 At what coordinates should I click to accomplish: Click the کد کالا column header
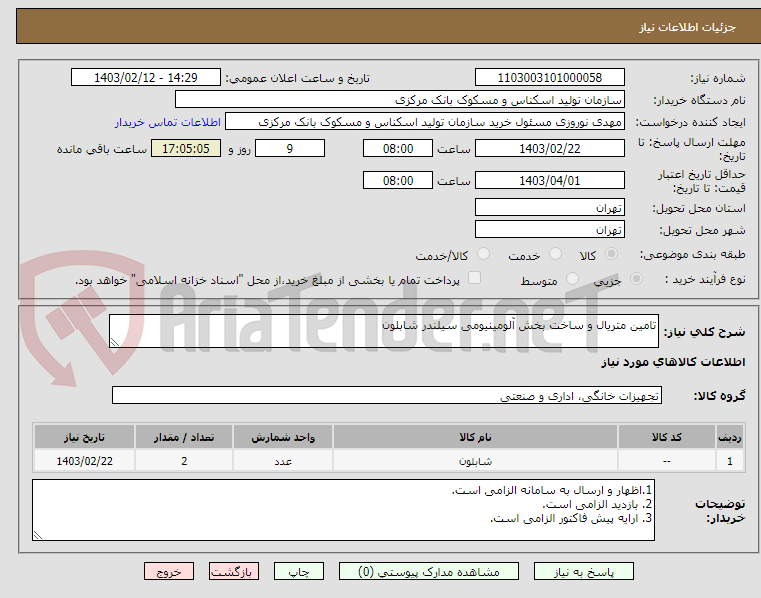[x=666, y=437]
